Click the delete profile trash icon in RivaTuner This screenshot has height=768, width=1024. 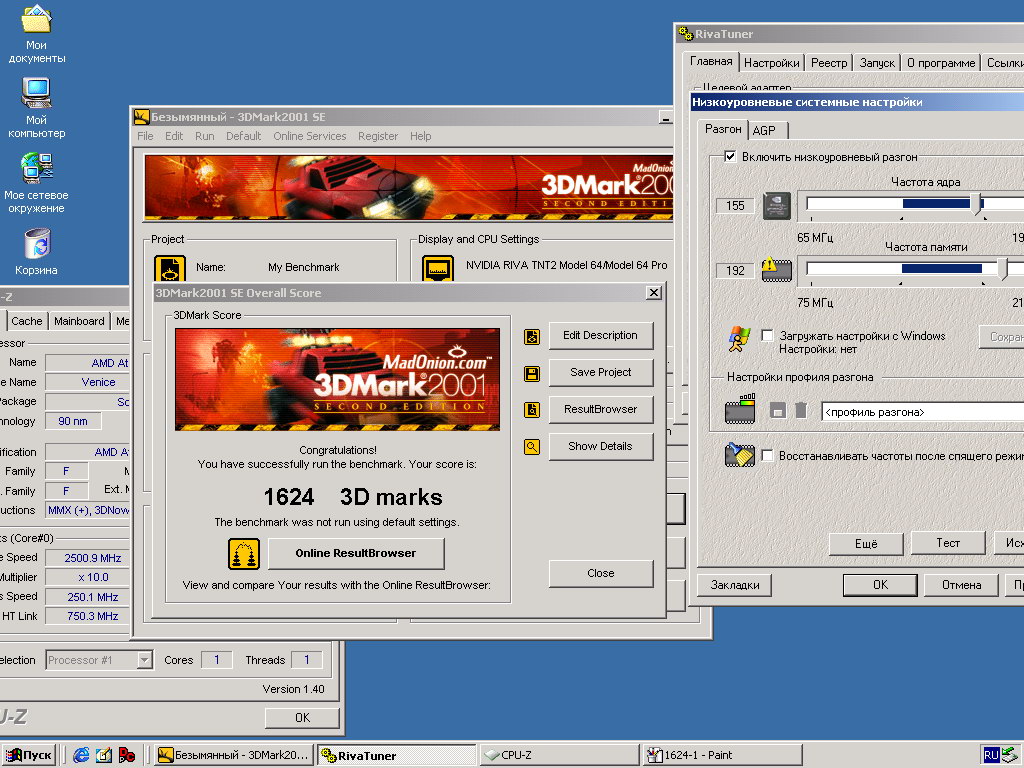(x=801, y=410)
